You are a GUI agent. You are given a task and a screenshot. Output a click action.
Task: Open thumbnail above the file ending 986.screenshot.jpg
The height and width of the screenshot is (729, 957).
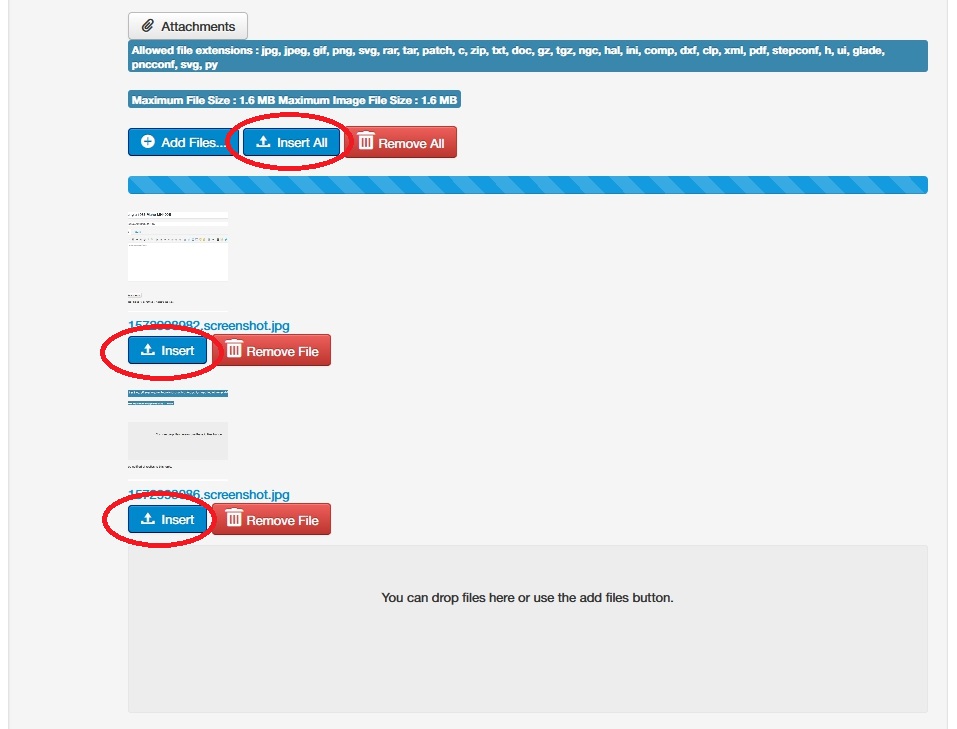click(178, 434)
